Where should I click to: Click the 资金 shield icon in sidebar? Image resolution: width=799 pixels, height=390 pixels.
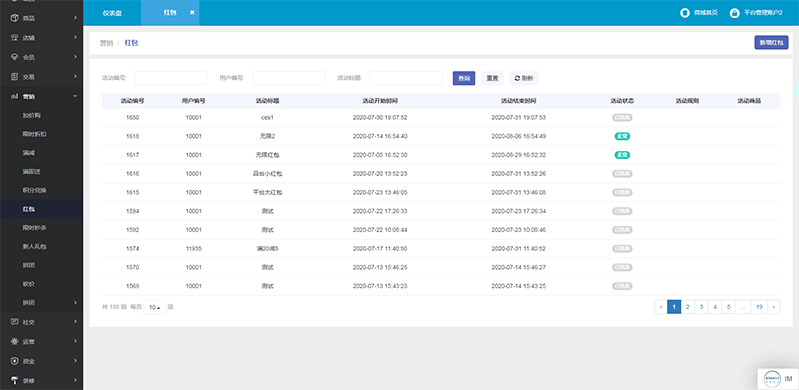point(15,361)
